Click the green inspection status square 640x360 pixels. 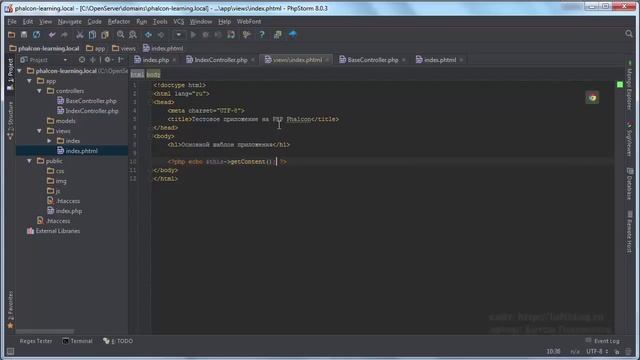(x=620, y=84)
